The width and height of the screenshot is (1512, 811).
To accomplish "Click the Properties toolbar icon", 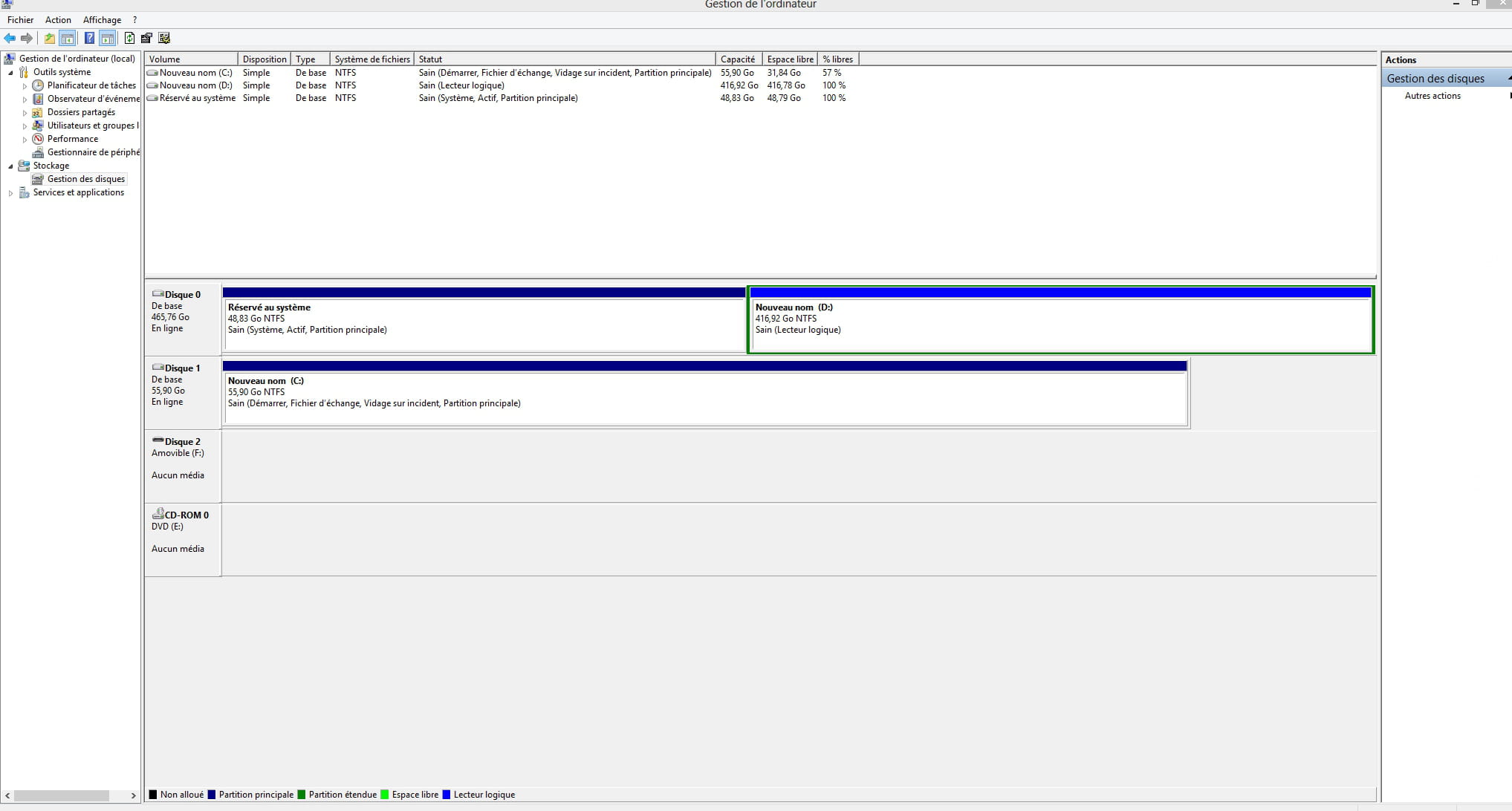I will coord(146,39).
